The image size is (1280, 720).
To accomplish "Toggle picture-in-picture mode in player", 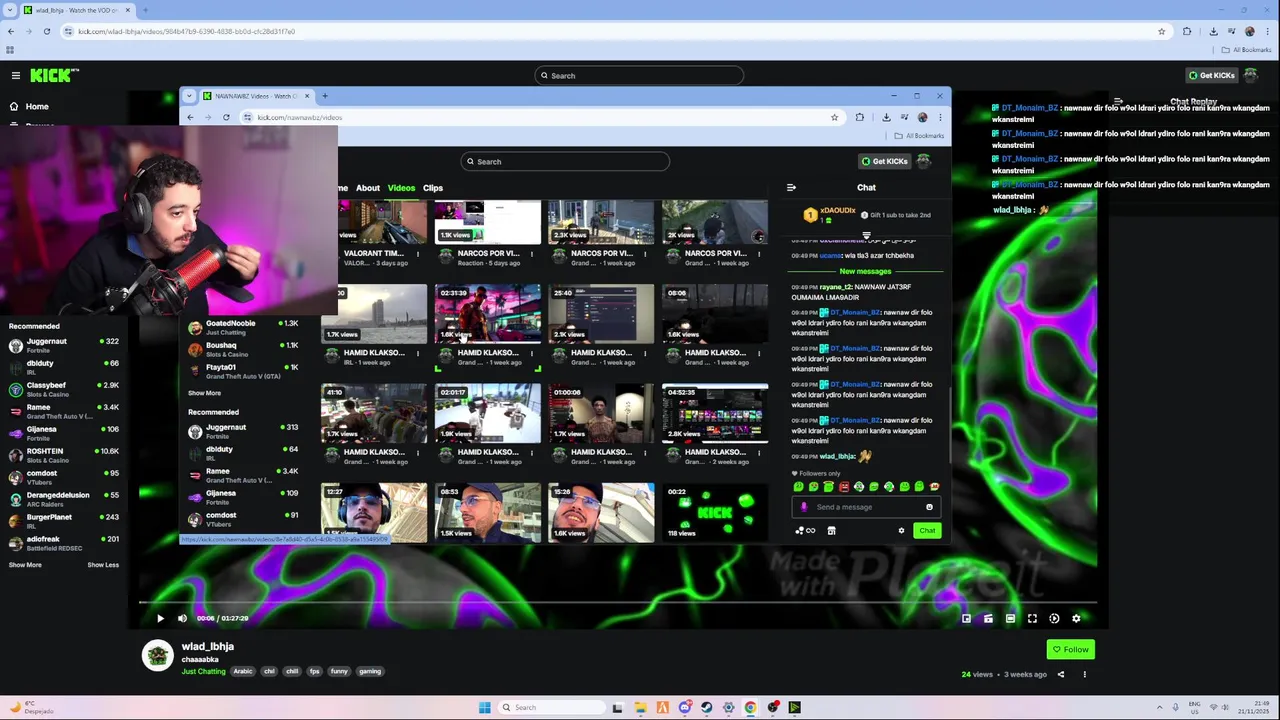I will coord(966,618).
